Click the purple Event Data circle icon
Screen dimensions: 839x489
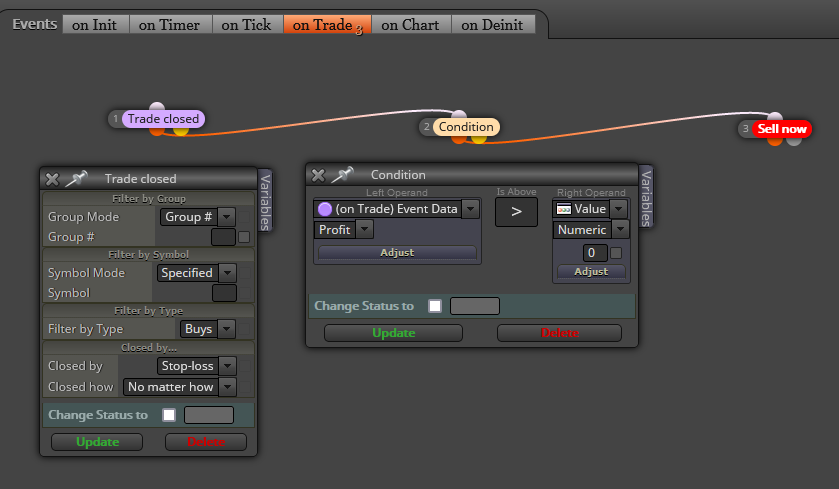[325, 209]
